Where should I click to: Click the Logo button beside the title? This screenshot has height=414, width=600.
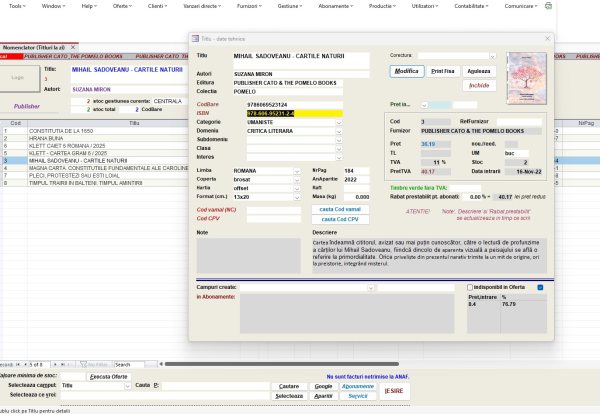pos(18,78)
